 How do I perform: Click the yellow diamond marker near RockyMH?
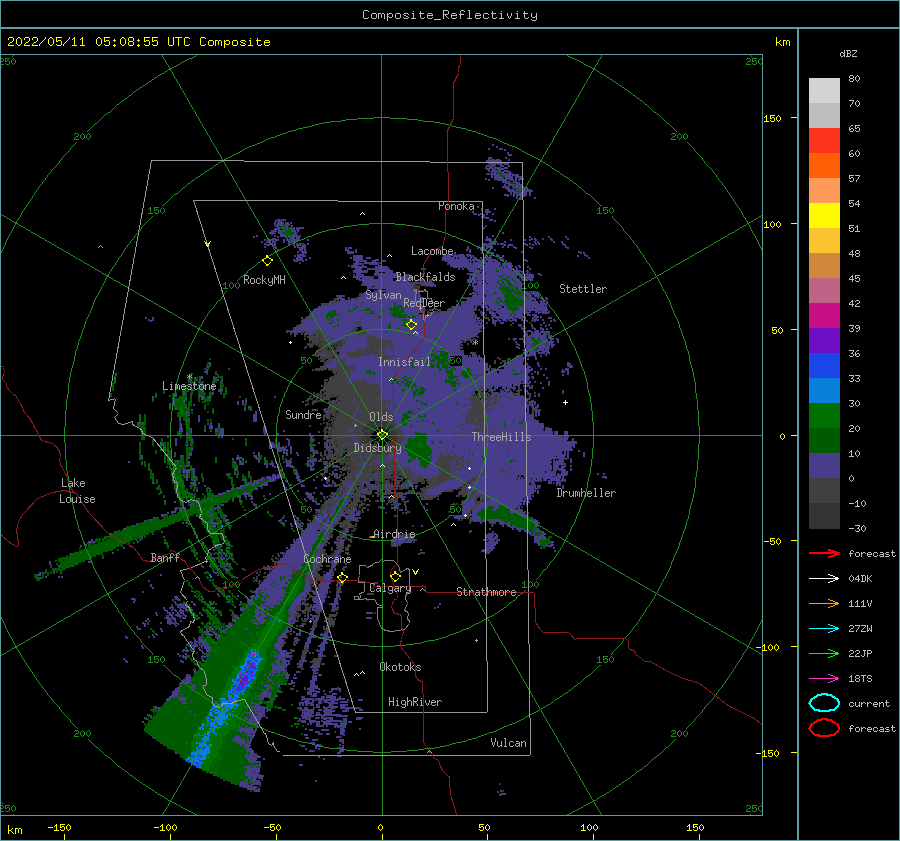click(x=267, y=261)
